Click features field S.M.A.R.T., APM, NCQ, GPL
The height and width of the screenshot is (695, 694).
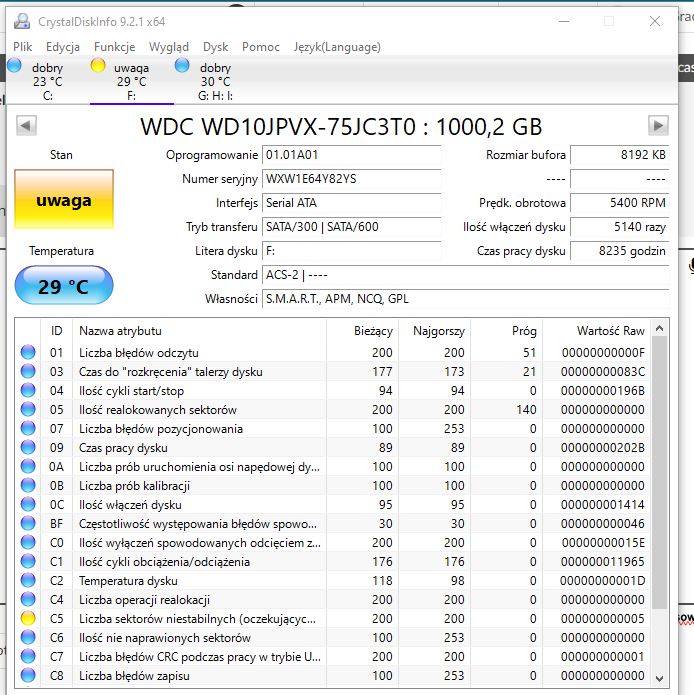tap(465, 299)
